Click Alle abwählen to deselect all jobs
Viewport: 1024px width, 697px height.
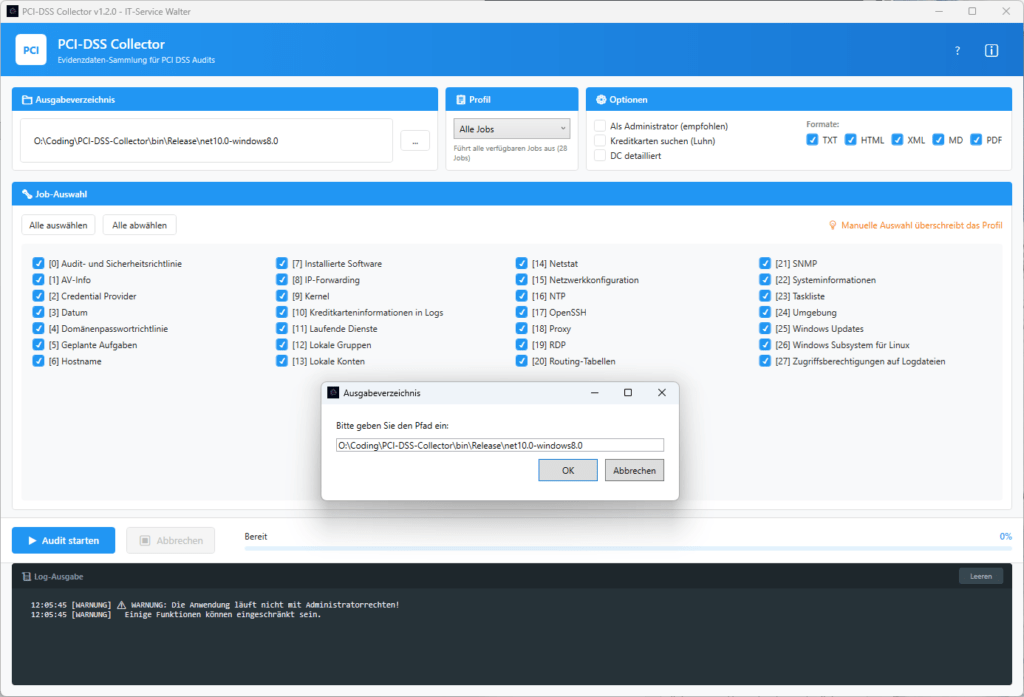[139, 224]
